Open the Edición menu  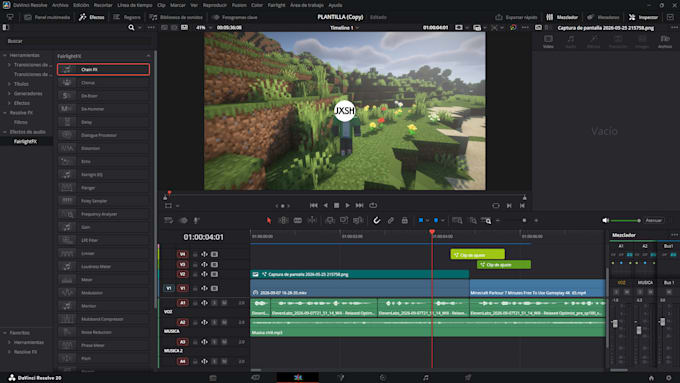pos(81,5)
